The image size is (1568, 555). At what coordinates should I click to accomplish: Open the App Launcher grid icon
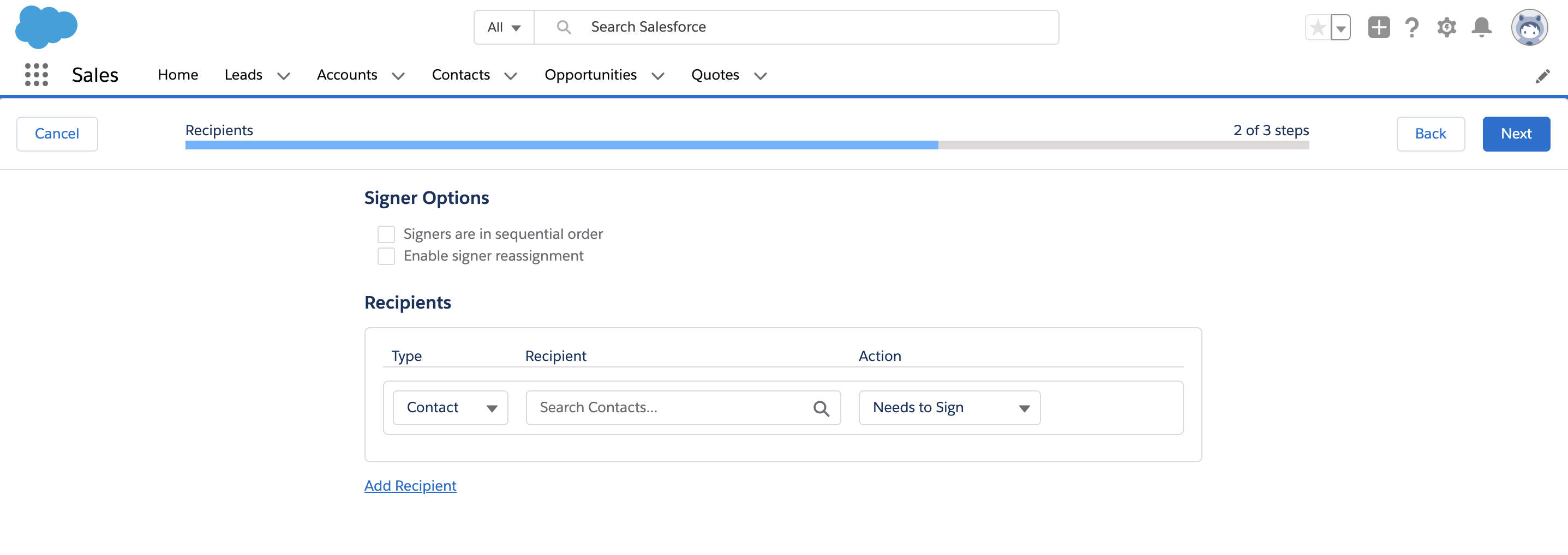click(37, 75)
